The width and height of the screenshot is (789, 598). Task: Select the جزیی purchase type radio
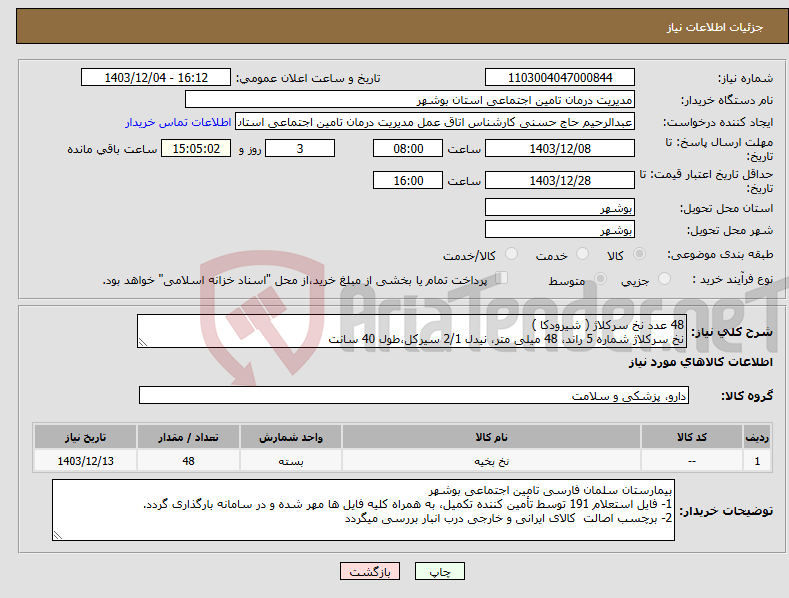click(665, 278)
